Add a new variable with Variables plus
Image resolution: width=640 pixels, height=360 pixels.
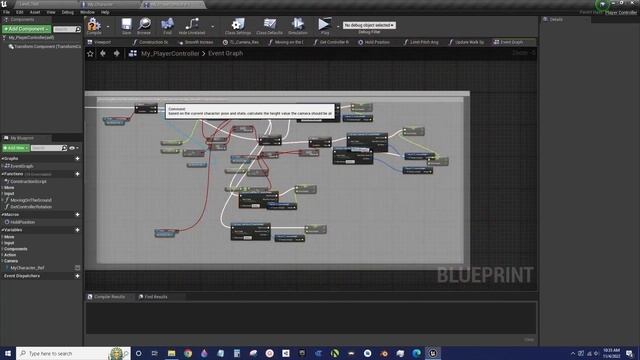(x=77, y=230)
